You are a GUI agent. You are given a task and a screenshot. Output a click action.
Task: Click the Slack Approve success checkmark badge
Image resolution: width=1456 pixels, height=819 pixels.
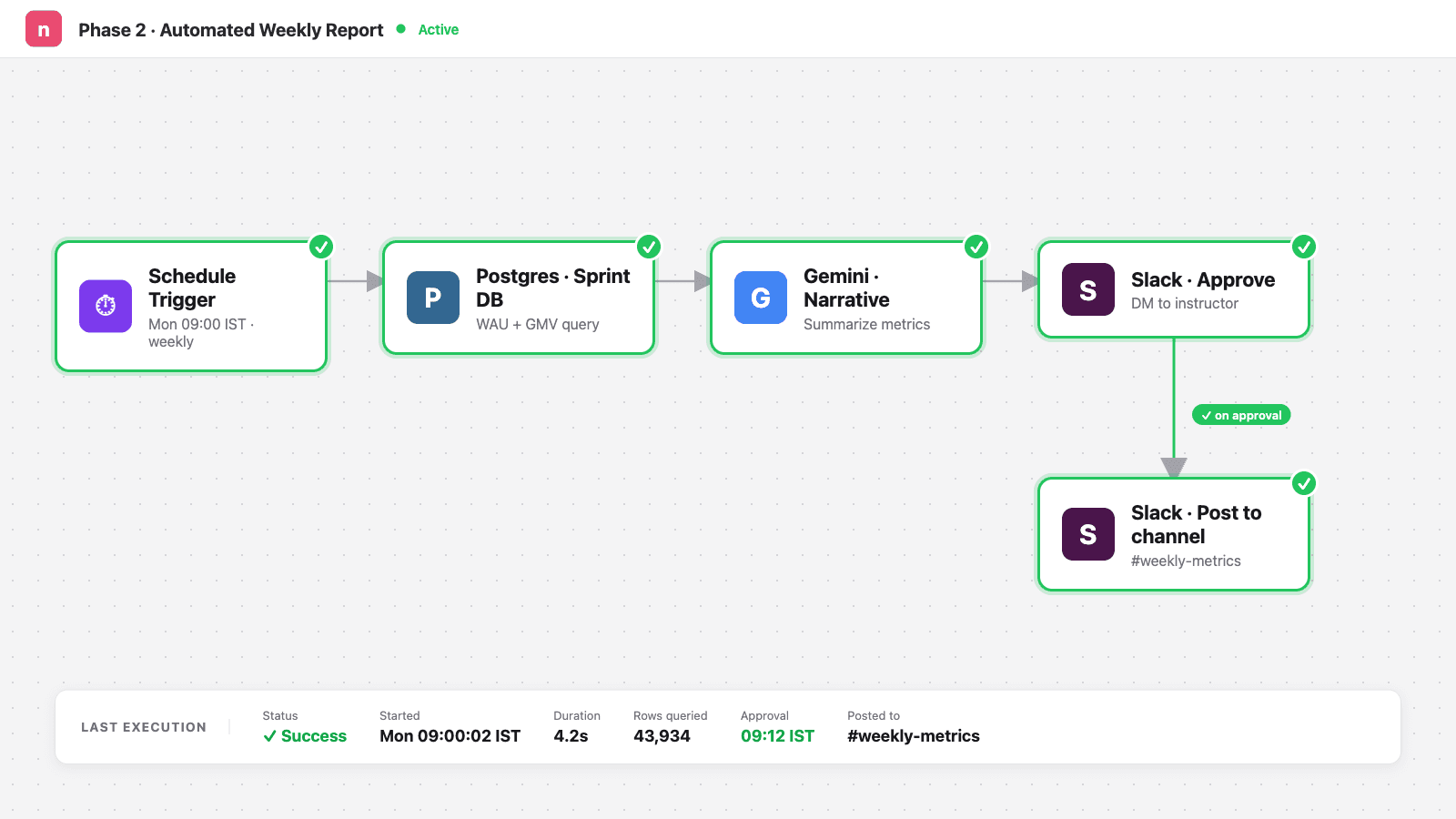1304,247
